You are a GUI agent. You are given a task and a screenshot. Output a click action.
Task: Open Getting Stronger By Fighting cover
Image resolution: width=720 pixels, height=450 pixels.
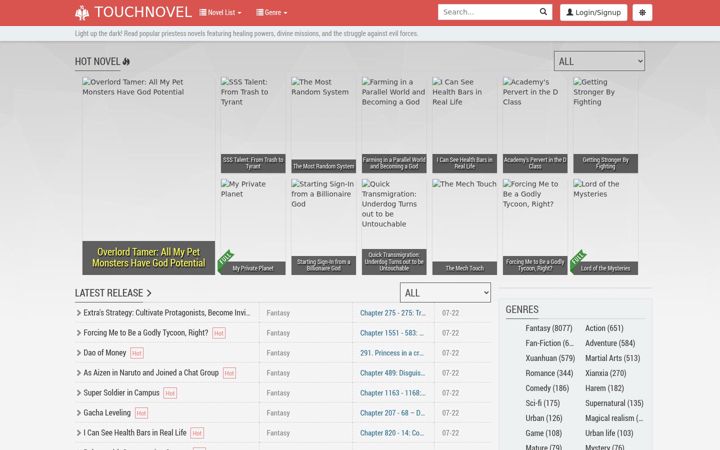point(605,125)
